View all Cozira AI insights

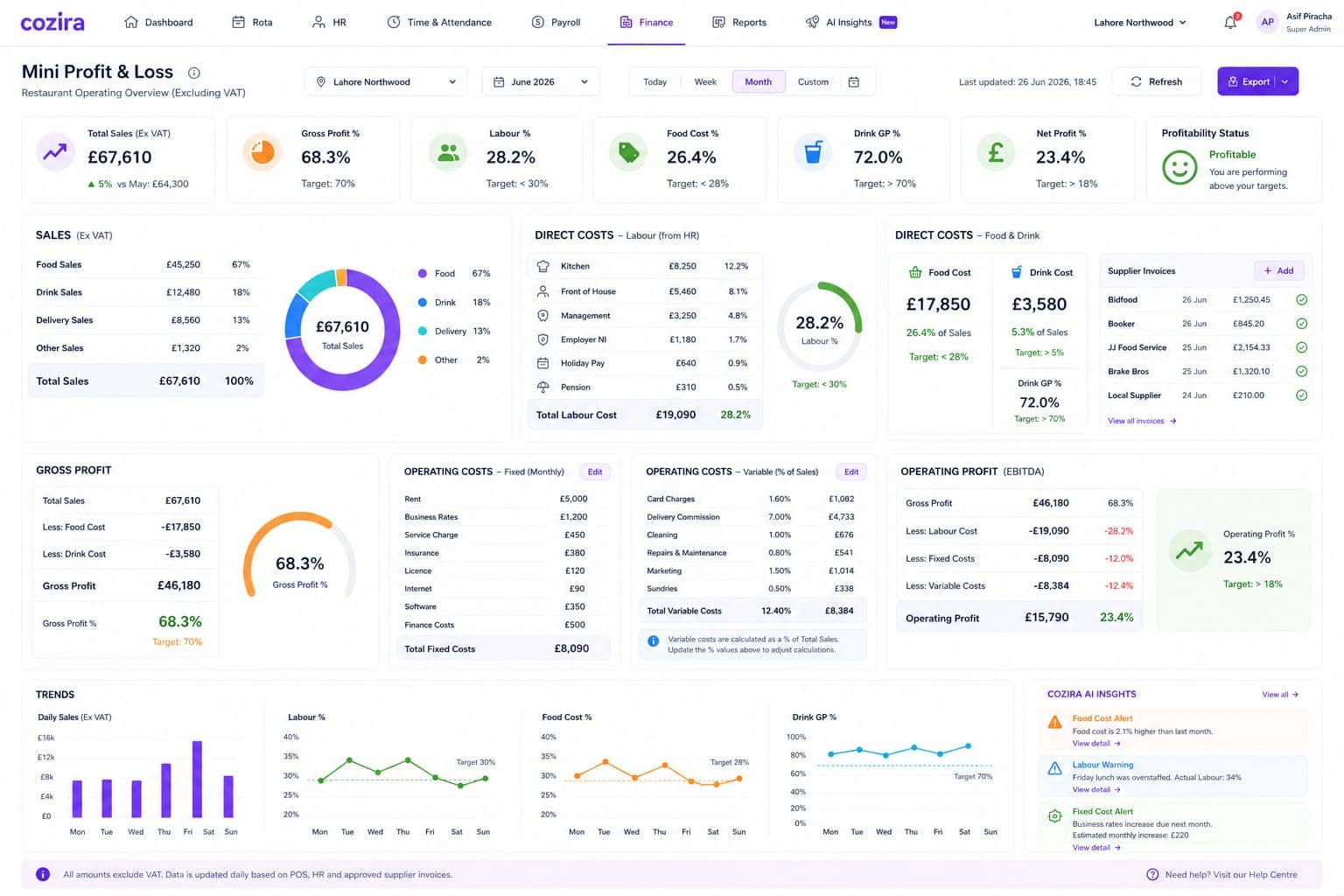[x=1280, y=694]
